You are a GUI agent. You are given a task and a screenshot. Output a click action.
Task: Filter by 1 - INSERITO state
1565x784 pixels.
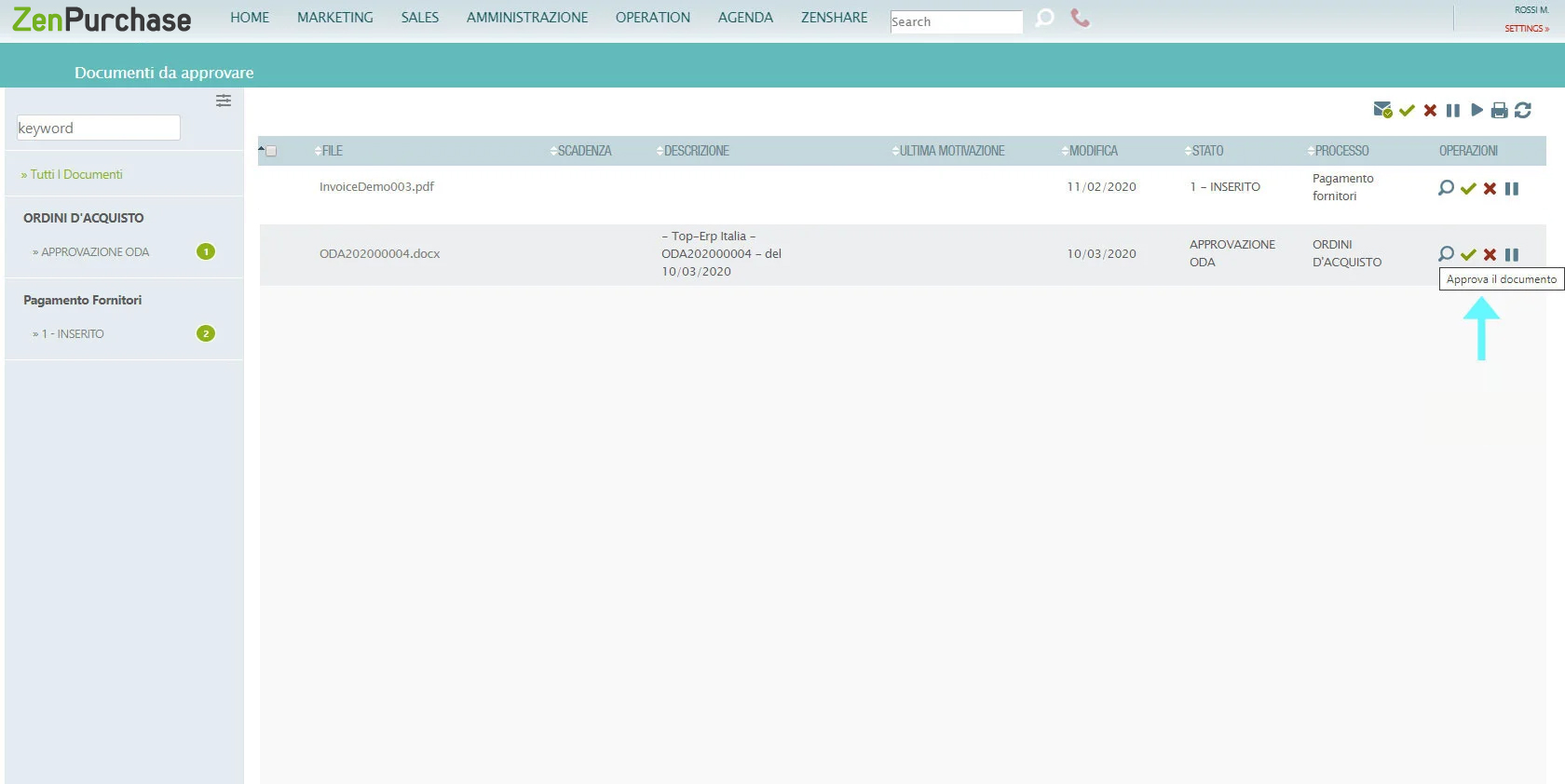pyautogui.click(x=68, y=334)
